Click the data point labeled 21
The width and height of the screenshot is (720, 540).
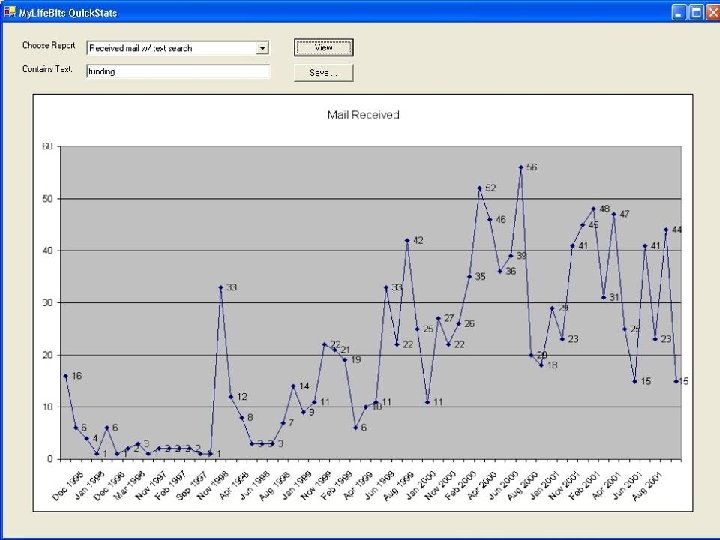[x=335, y=350]
